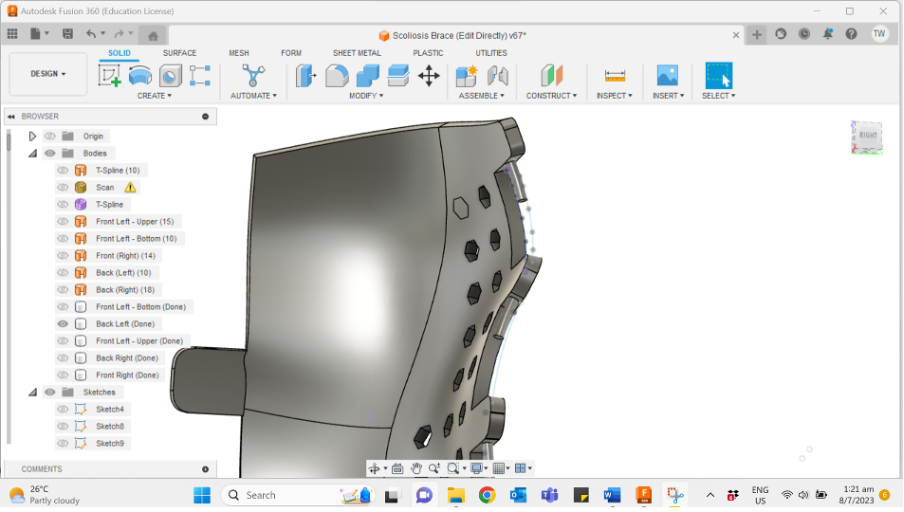Start Create Sketch tool

[x=110, y=76]
